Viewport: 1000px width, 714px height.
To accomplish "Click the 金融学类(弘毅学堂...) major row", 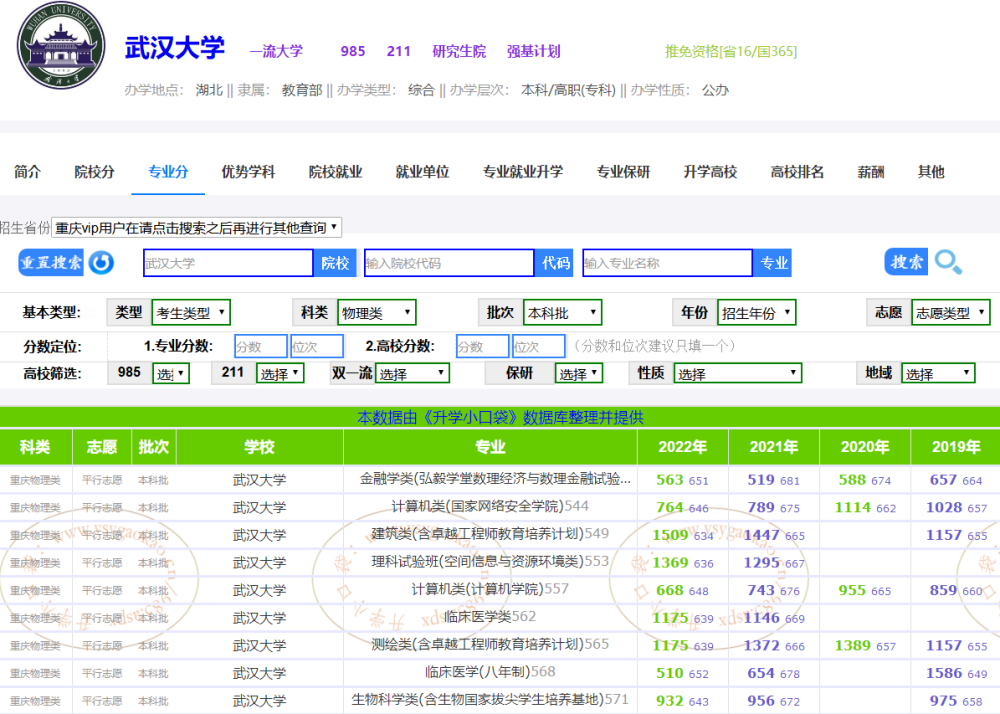I will point(496,479).
